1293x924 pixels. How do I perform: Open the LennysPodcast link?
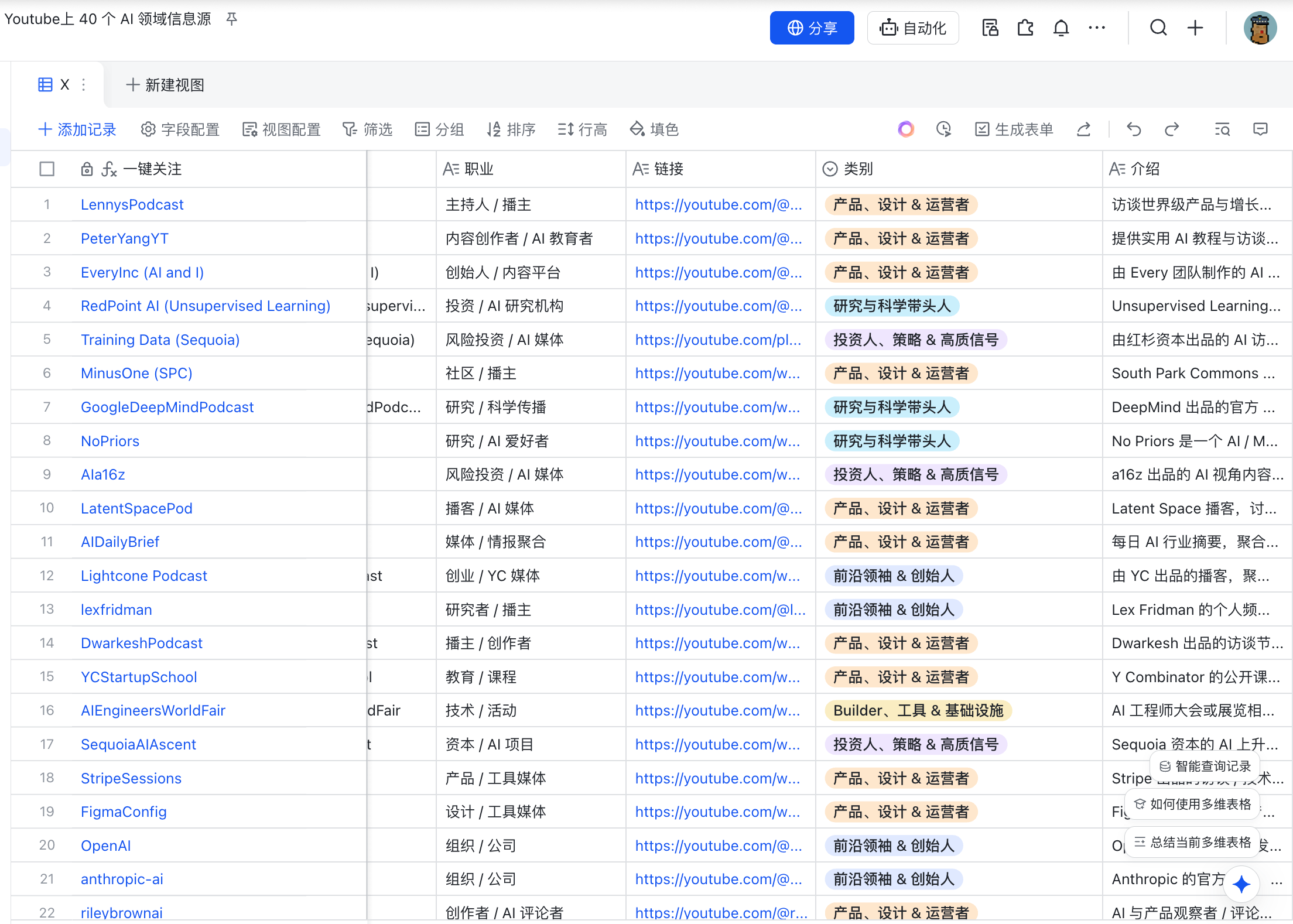(132, 205)
